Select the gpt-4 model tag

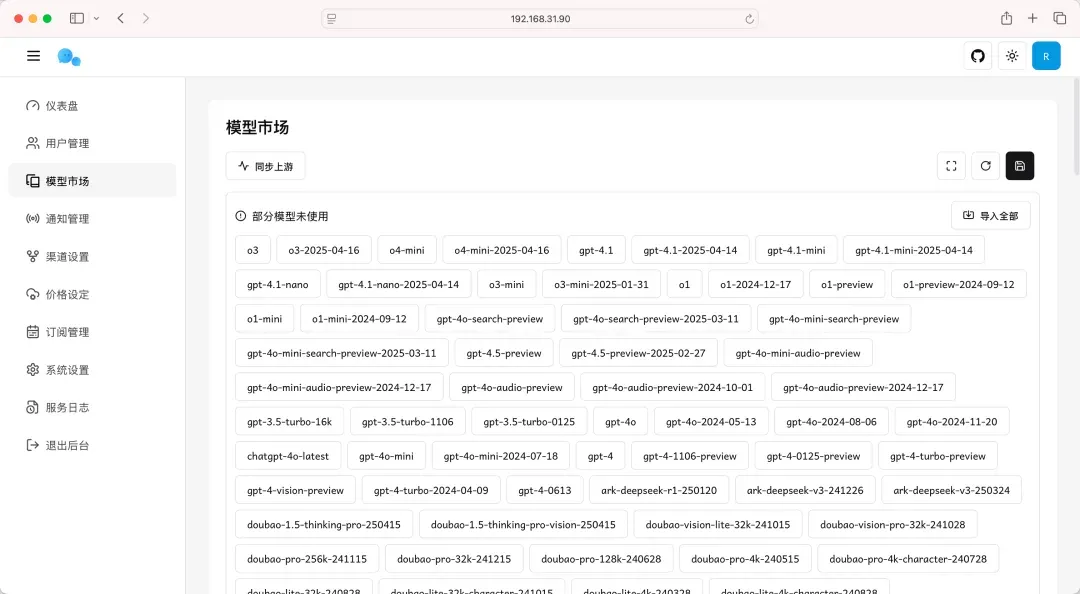tap(600, 455)
